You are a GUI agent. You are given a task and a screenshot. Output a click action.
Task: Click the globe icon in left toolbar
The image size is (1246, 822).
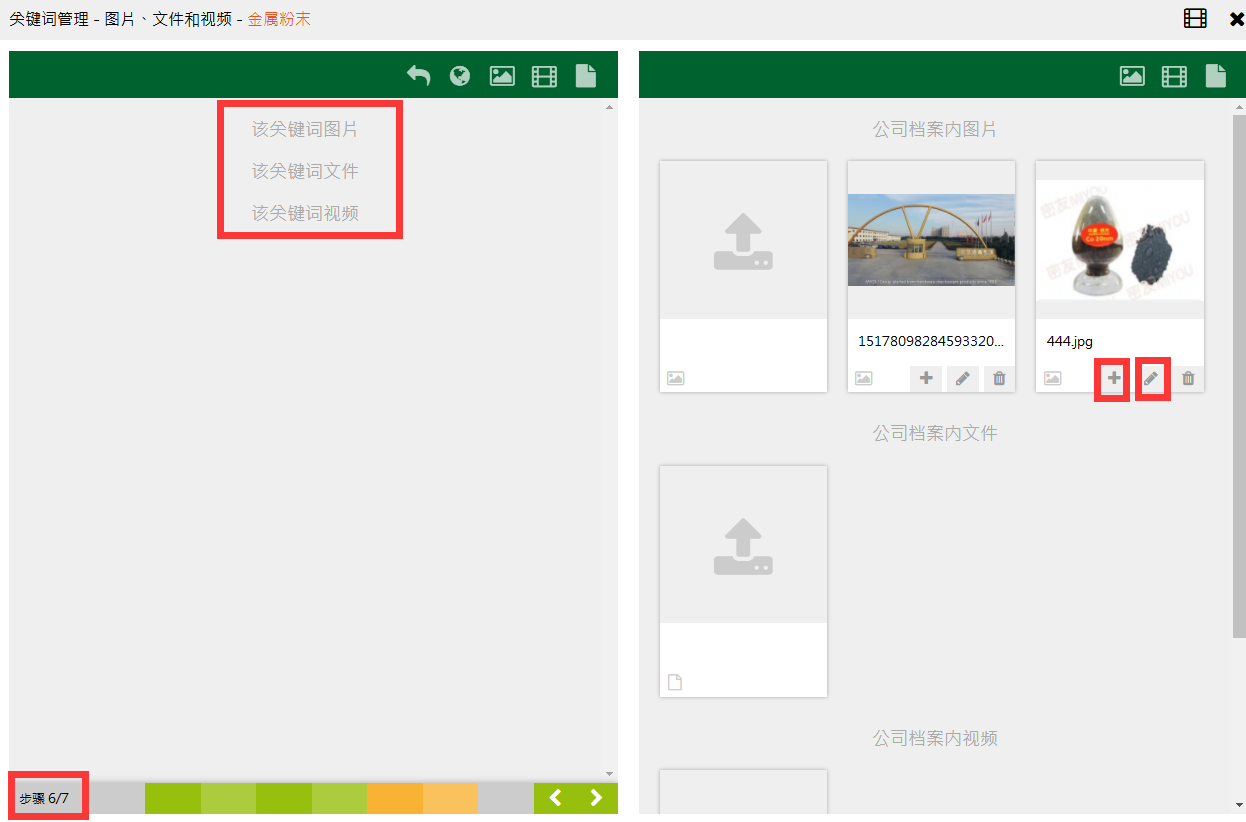[460, 76]
